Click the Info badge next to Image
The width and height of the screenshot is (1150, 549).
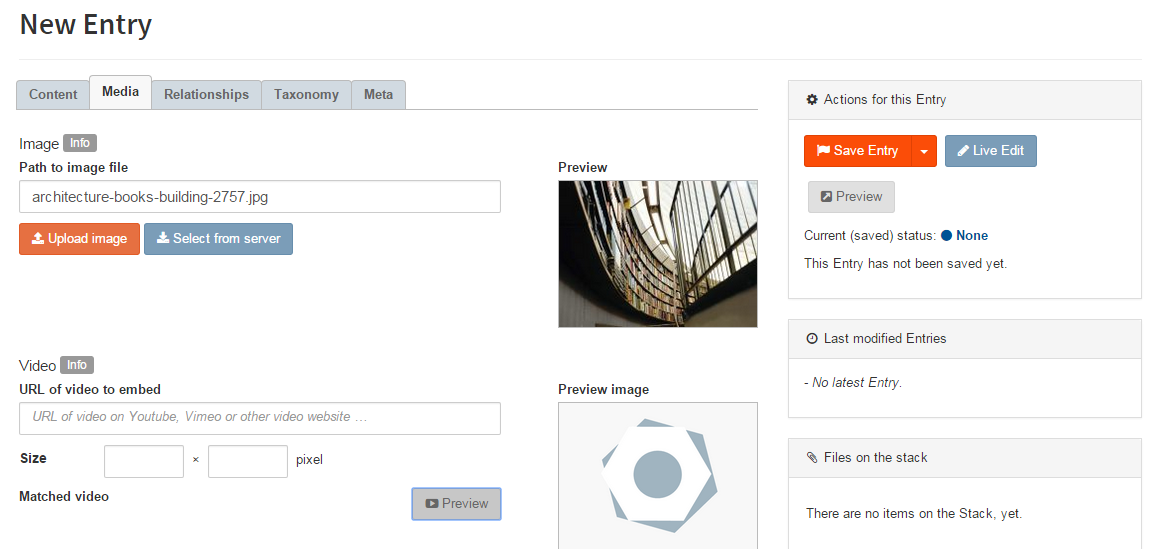pyautogui.click(x=80, y=143)
